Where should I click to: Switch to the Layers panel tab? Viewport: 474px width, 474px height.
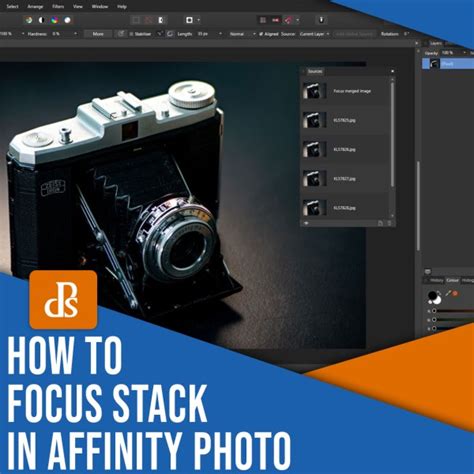pyautogui.click(x=436, y=44)
